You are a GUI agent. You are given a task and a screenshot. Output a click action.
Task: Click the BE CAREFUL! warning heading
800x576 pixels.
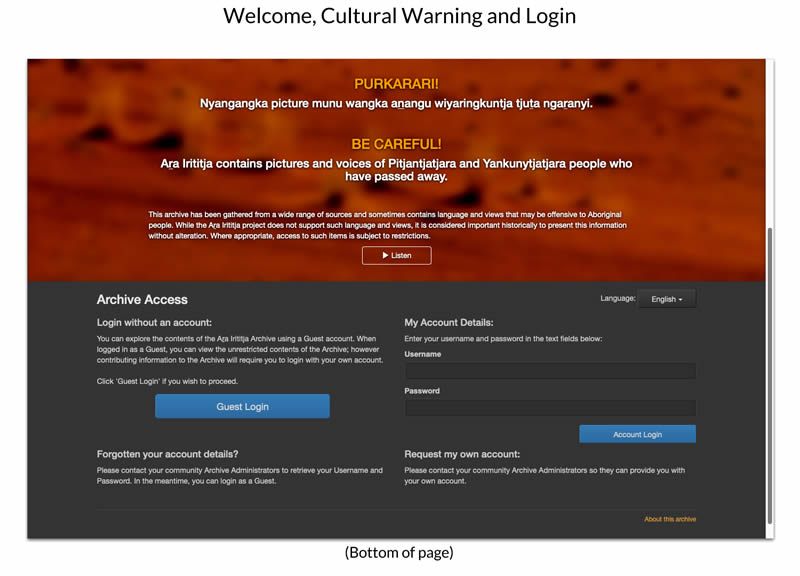[396, 144]
